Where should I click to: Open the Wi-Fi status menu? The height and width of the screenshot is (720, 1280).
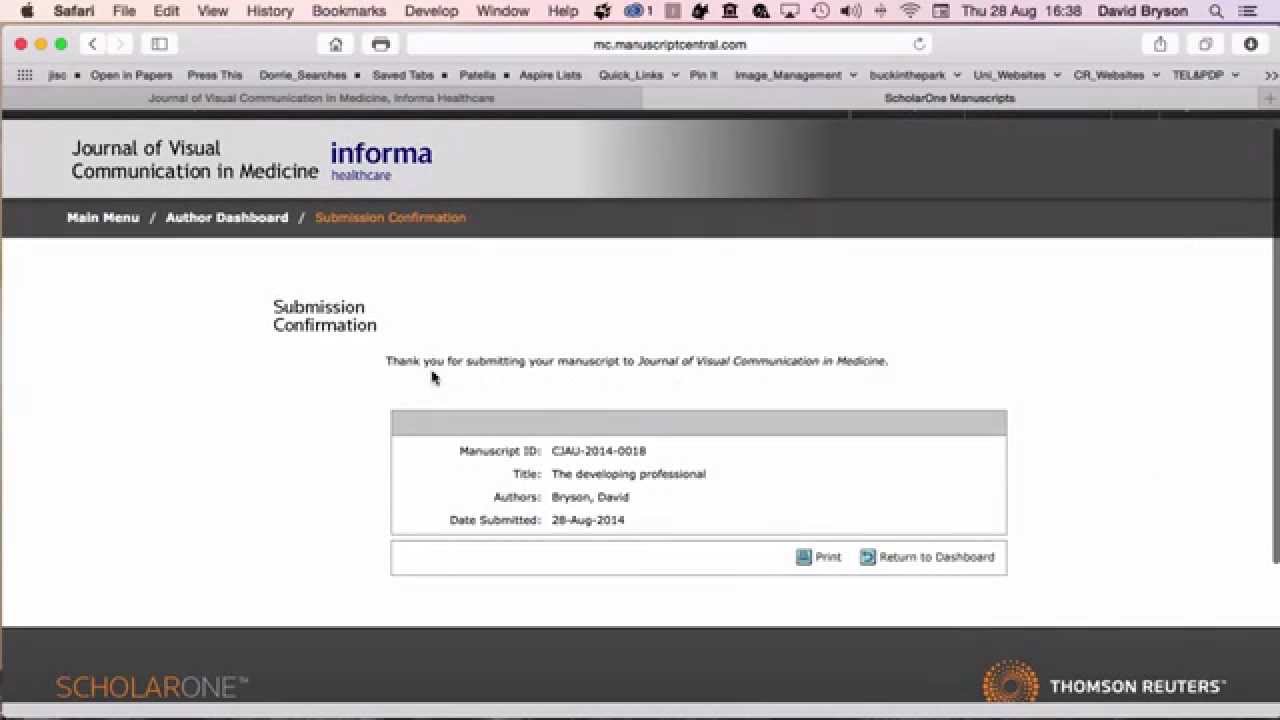[x=910, y=11]
